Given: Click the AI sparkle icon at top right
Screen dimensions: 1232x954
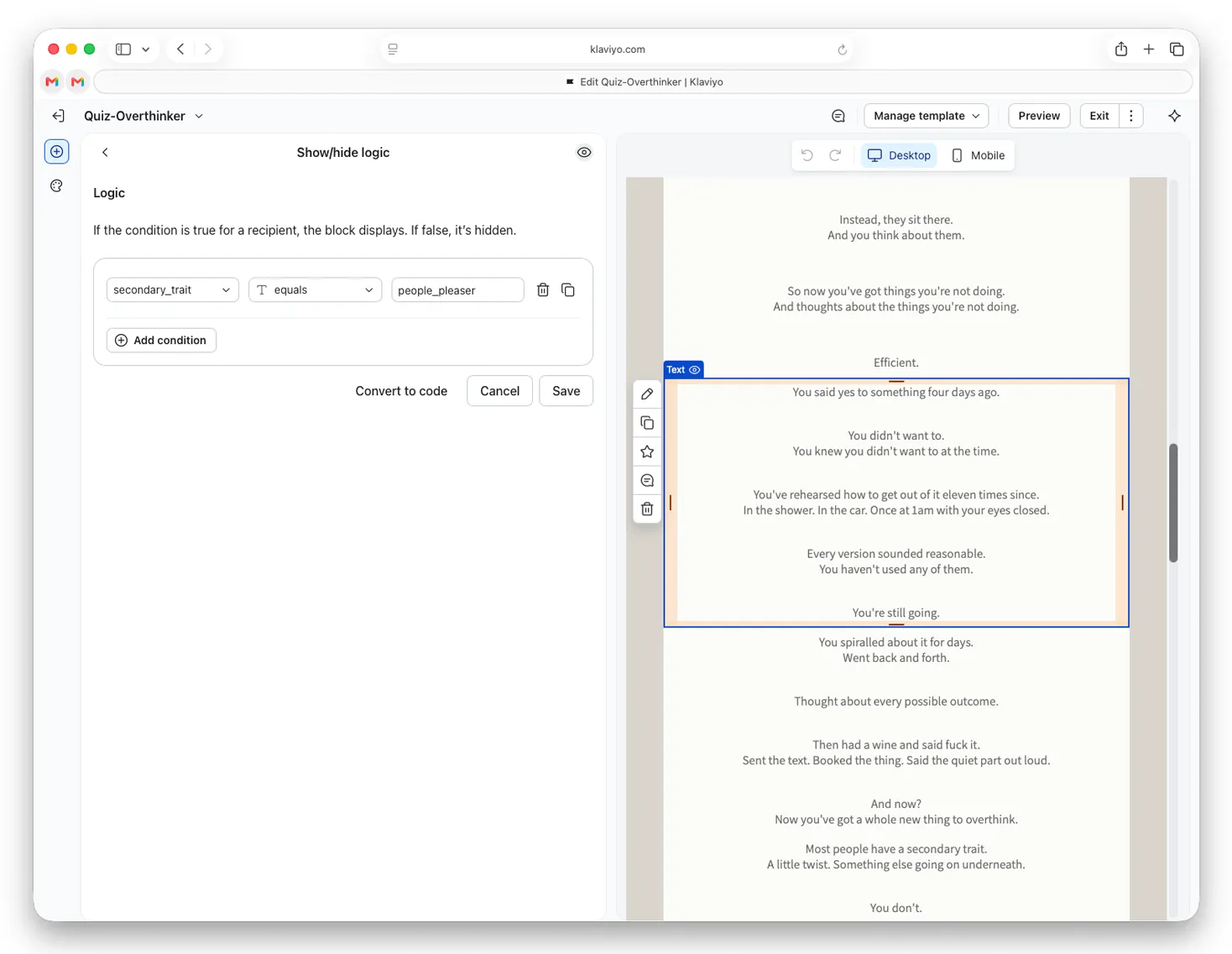Looking at the screenshot, I should [1174, 116].
